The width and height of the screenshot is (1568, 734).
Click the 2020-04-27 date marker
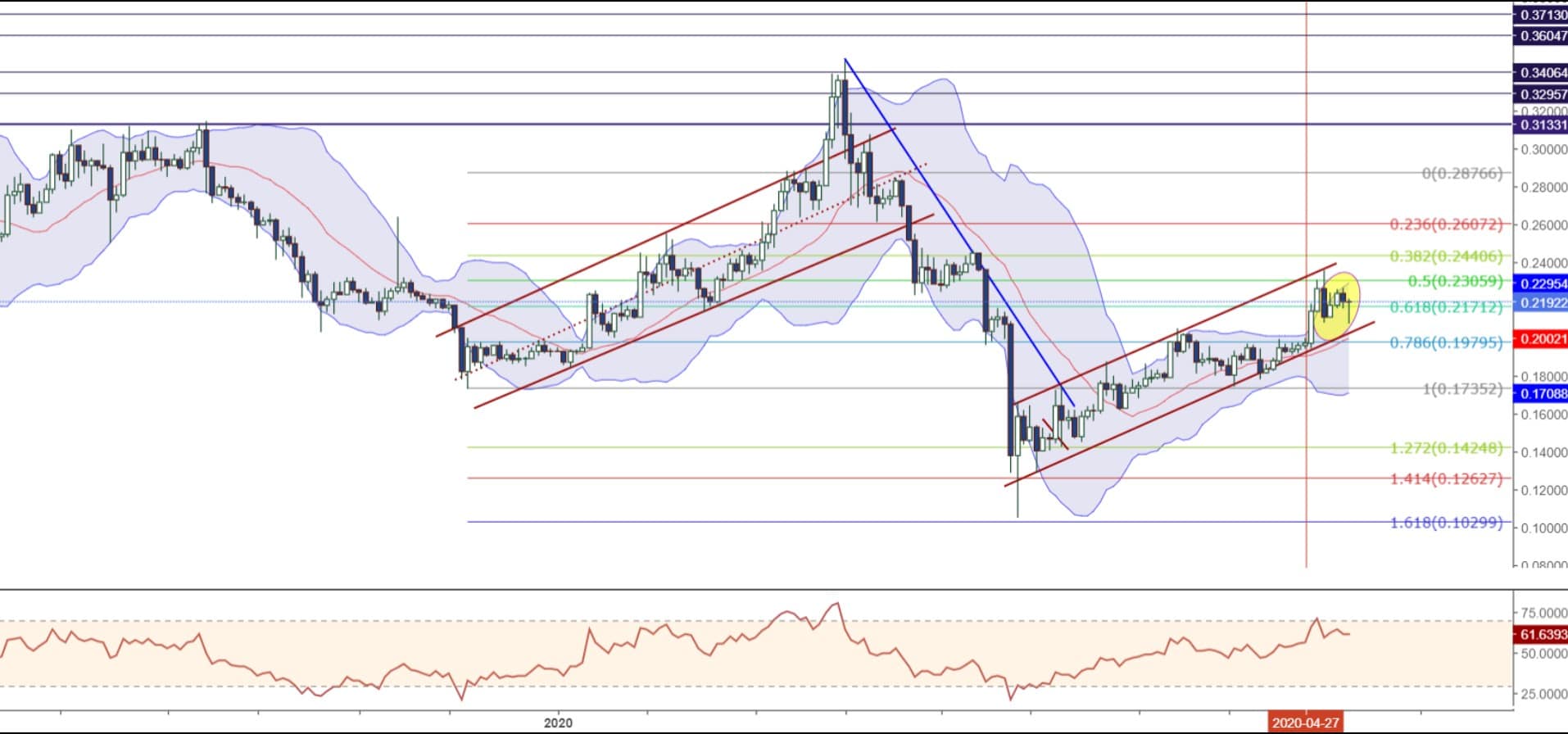(1305, 723)
